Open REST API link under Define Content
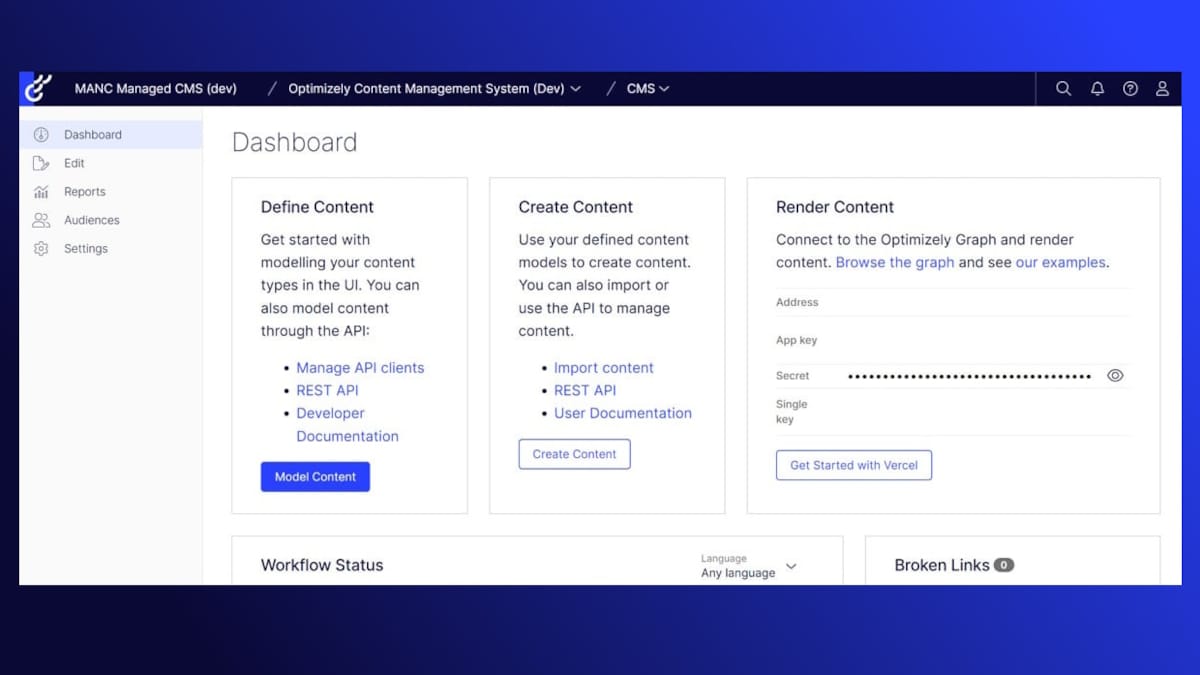The height and width of the screenshot is (675, 1200). click(x=327, y=391)
